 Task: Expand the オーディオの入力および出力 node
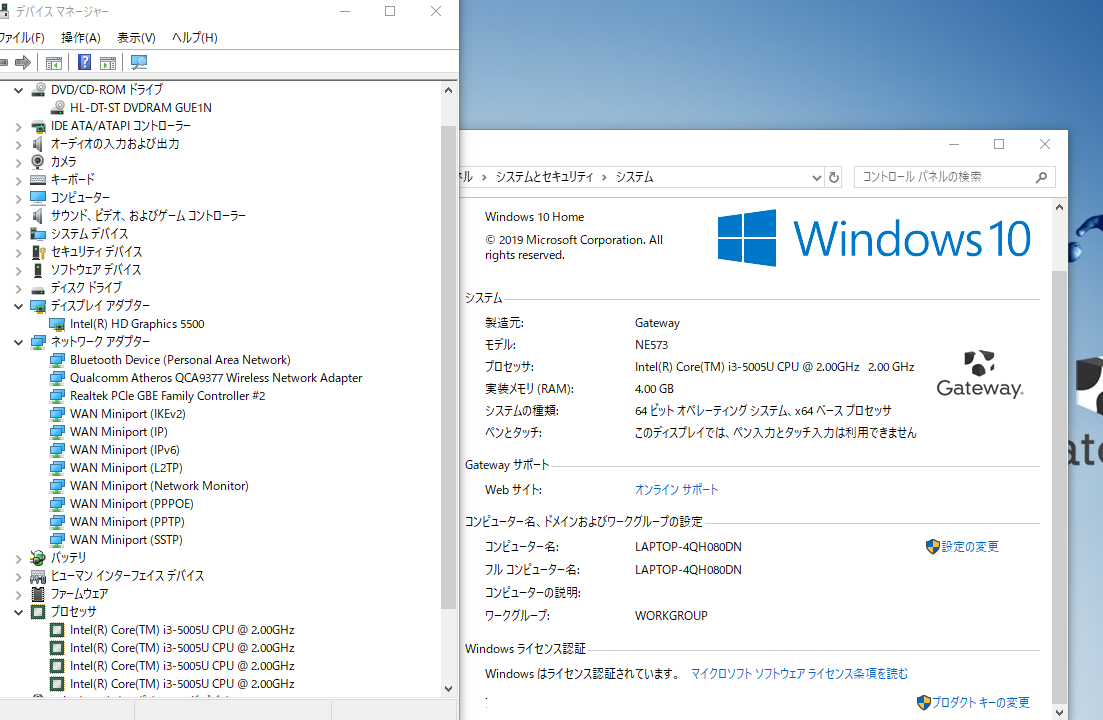coord(19,144)
